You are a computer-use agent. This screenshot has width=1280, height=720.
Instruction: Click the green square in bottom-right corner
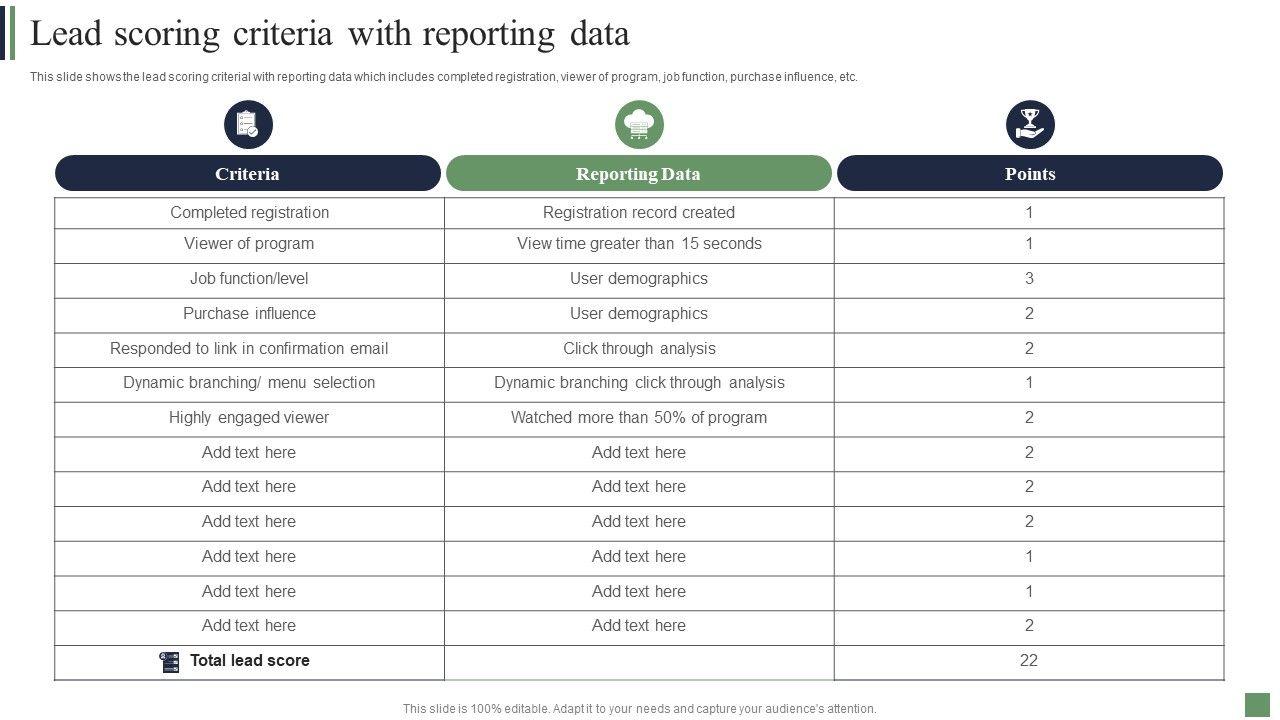coord(1257,705)
